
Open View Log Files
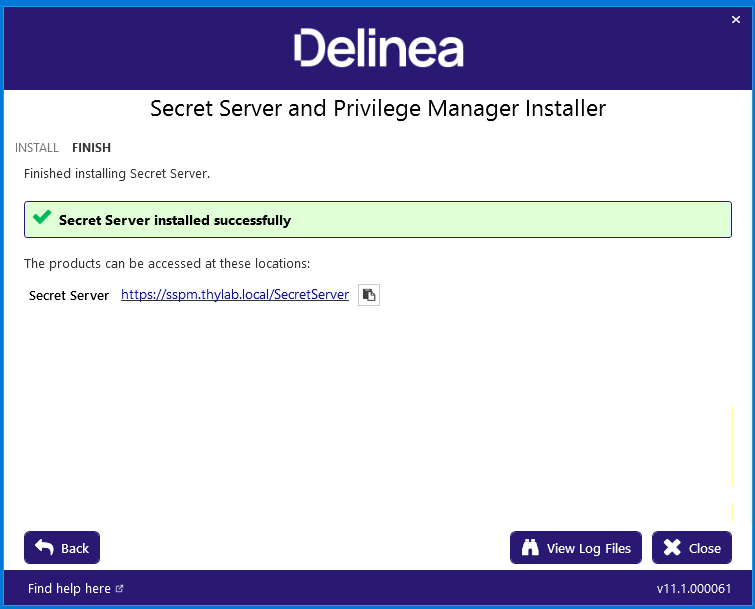[576, 547]
